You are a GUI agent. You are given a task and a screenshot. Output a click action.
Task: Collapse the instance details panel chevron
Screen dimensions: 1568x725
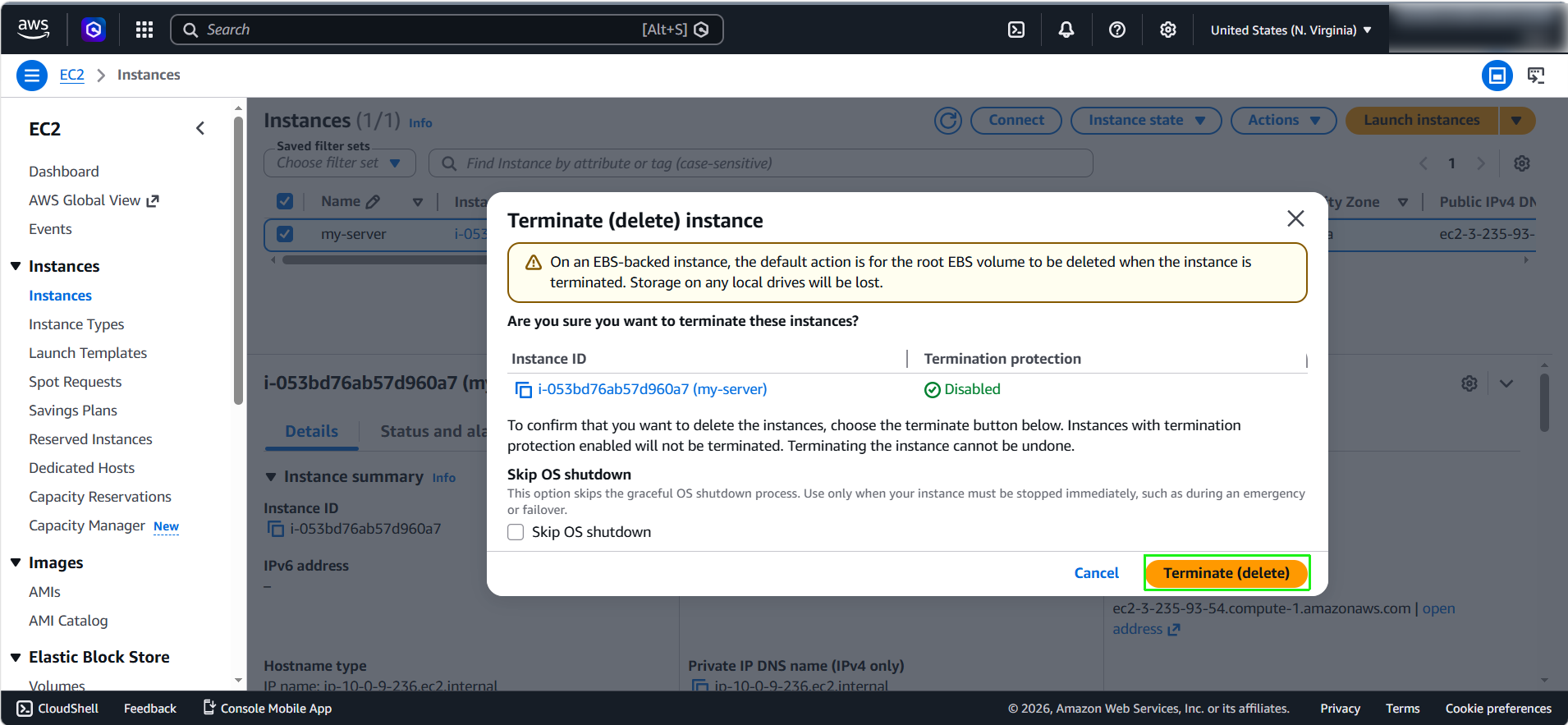pos(1506,383)
